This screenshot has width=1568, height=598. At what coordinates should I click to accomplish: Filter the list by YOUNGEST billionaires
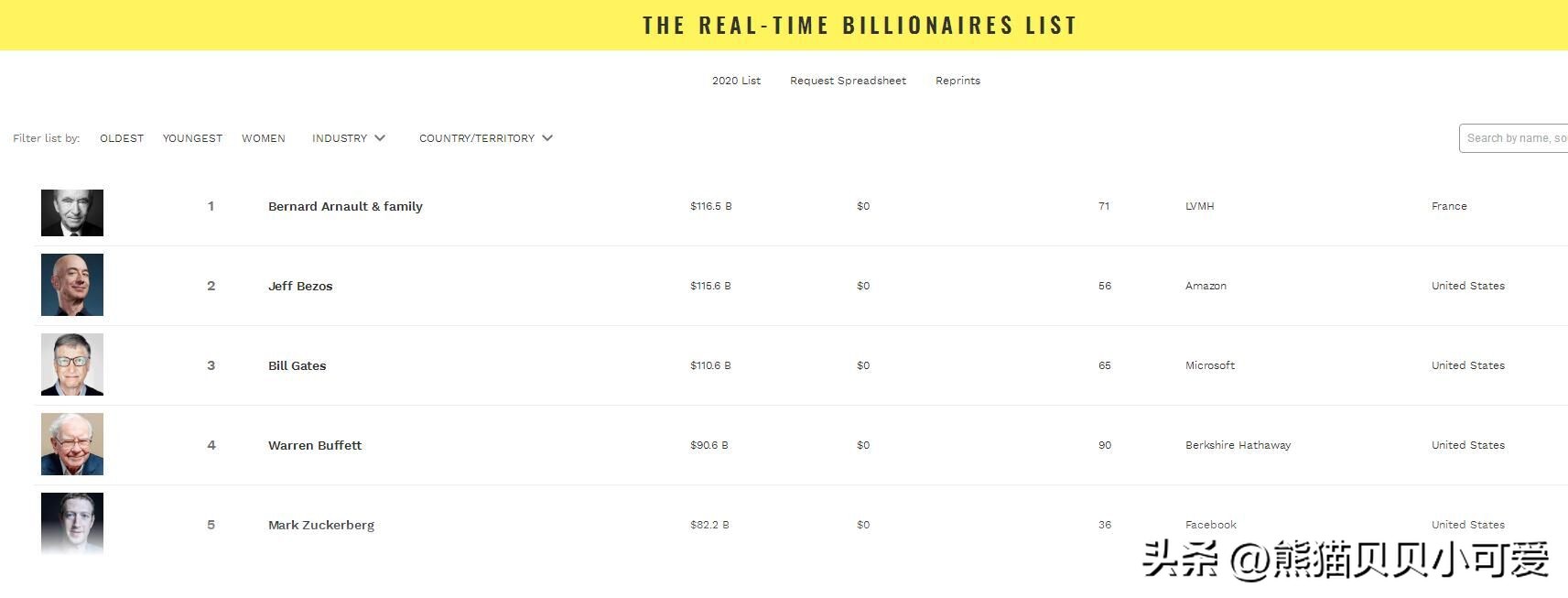click(192, 138)
